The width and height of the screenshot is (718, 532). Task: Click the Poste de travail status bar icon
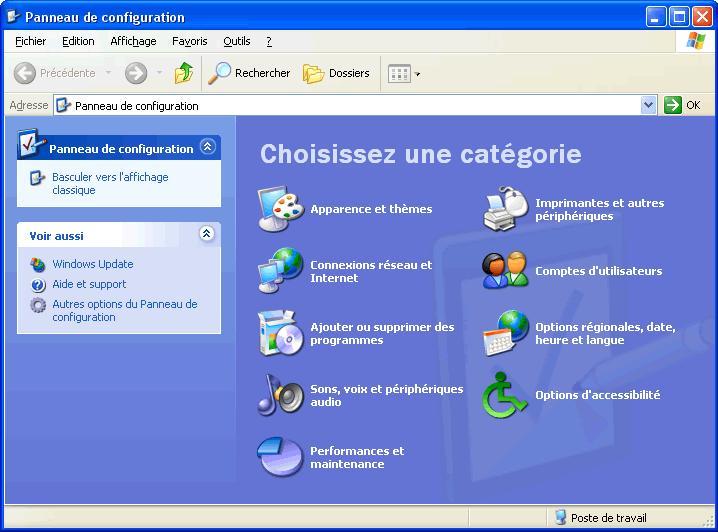[x=560, y=517]
